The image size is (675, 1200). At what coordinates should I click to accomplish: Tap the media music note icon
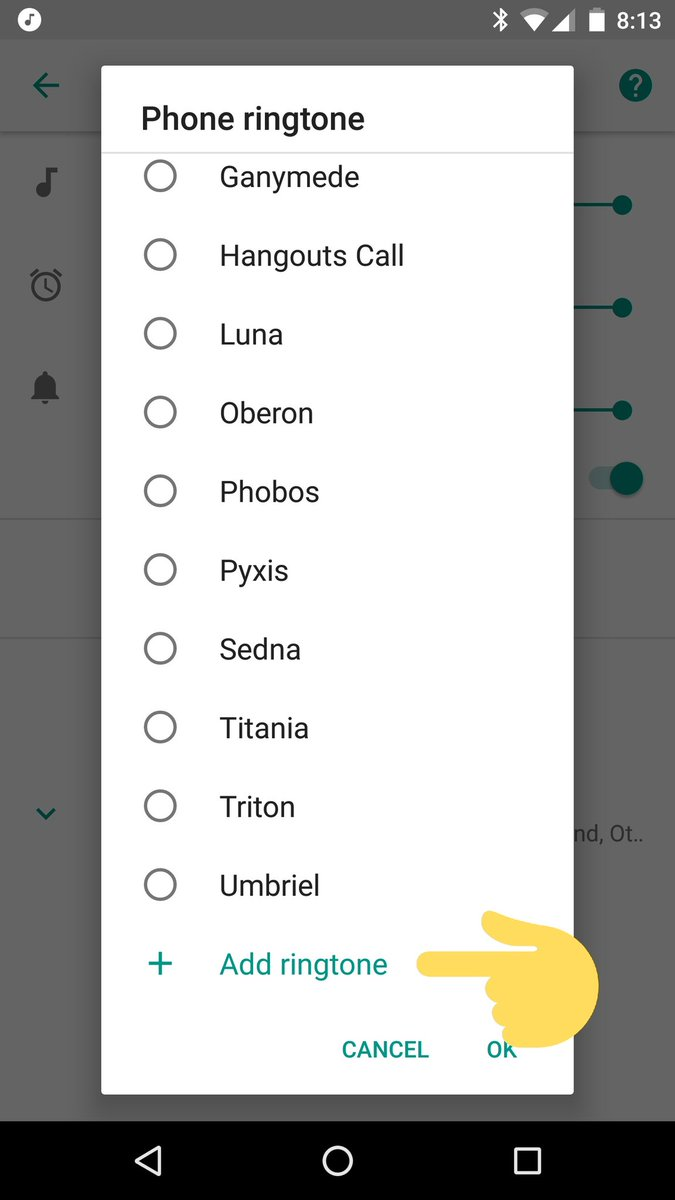[46, 182]
